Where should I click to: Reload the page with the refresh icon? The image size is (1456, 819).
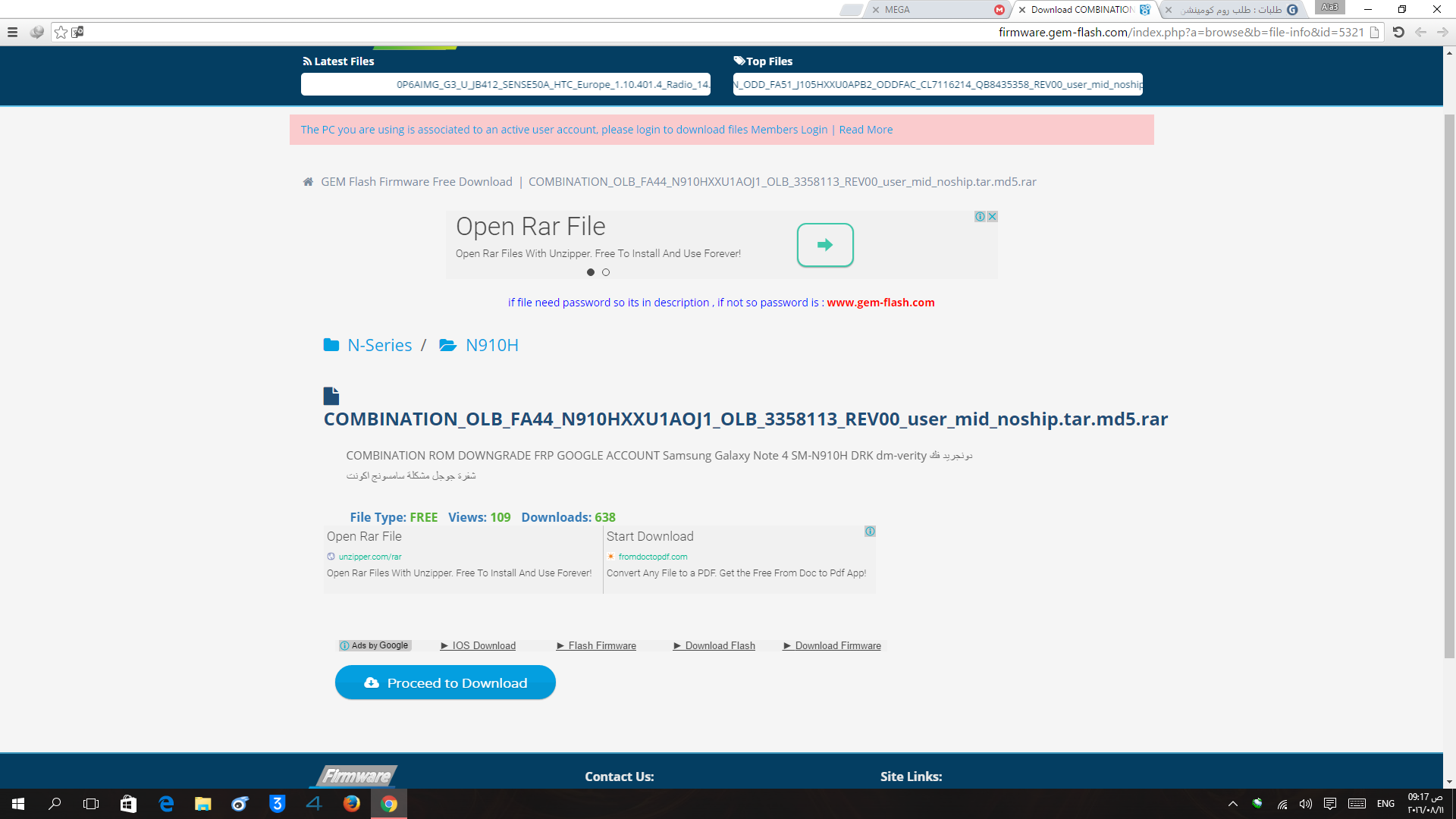1398,33
